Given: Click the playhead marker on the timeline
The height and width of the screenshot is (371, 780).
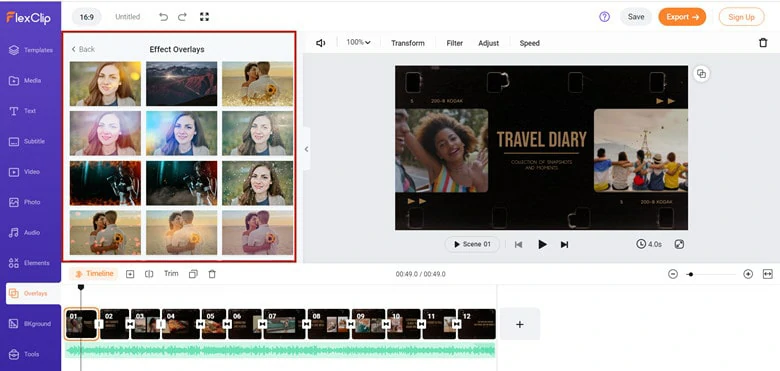Looking at the screenshot, I should point(81,287).
